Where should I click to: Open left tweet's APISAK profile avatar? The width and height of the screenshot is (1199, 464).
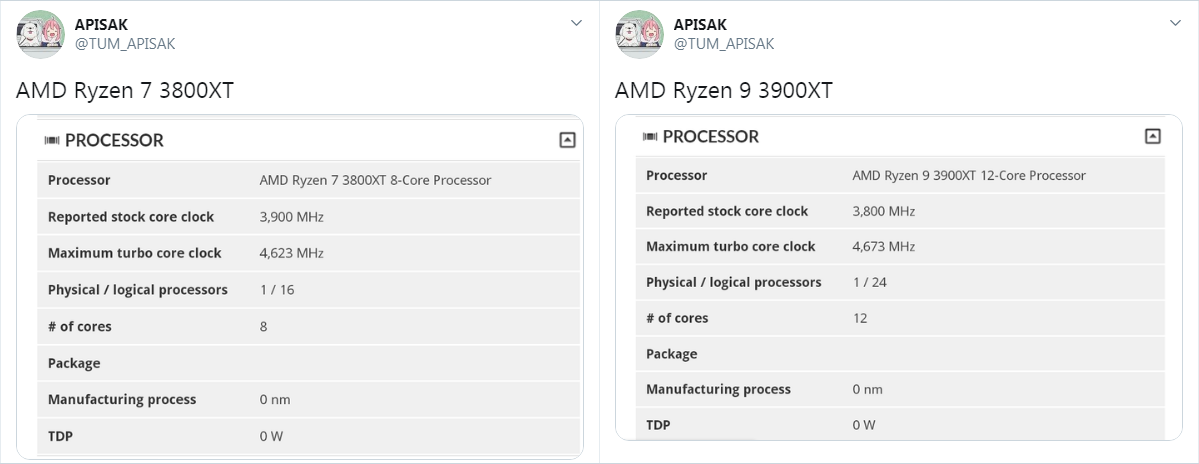(40, 34)
